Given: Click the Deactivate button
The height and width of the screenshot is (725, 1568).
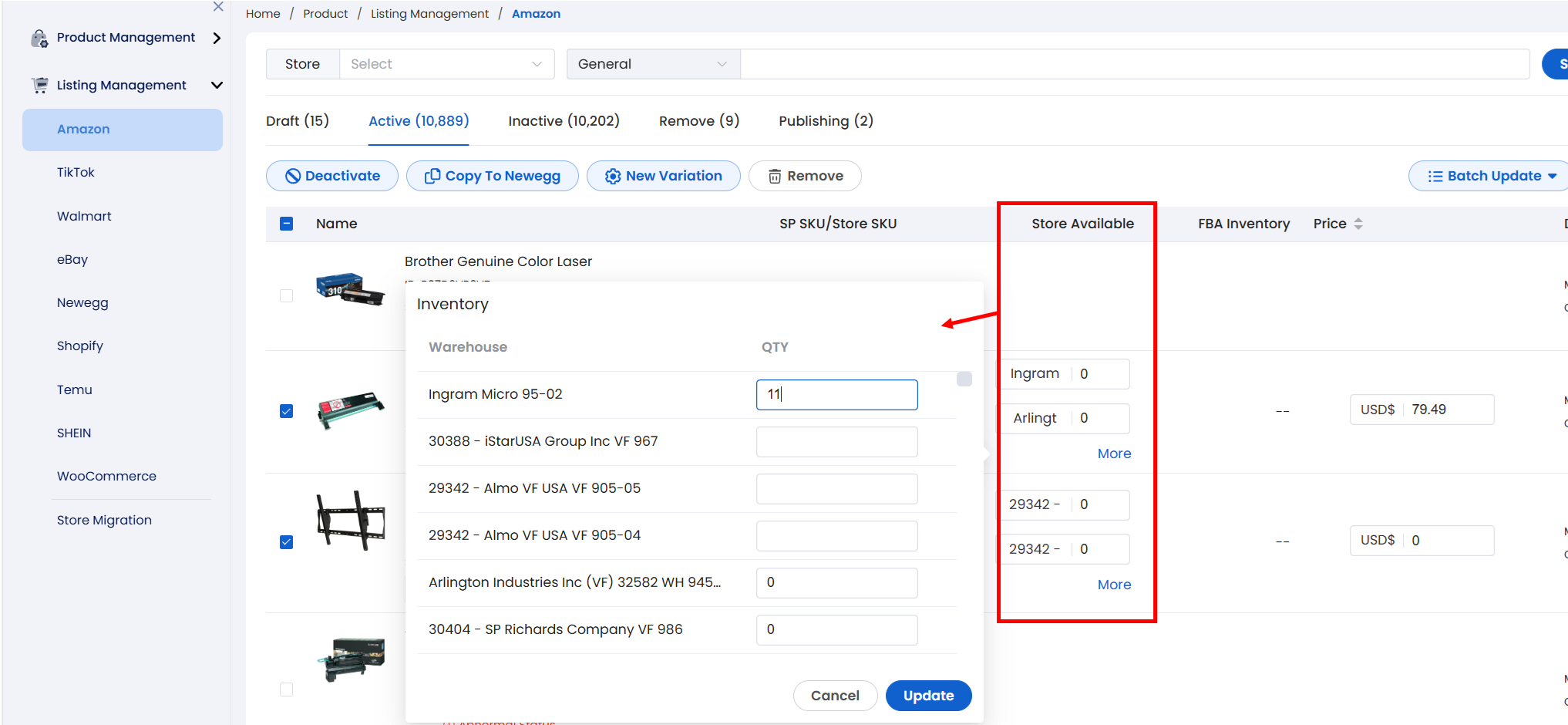Looking at the screenshot, I should (332, 176).
